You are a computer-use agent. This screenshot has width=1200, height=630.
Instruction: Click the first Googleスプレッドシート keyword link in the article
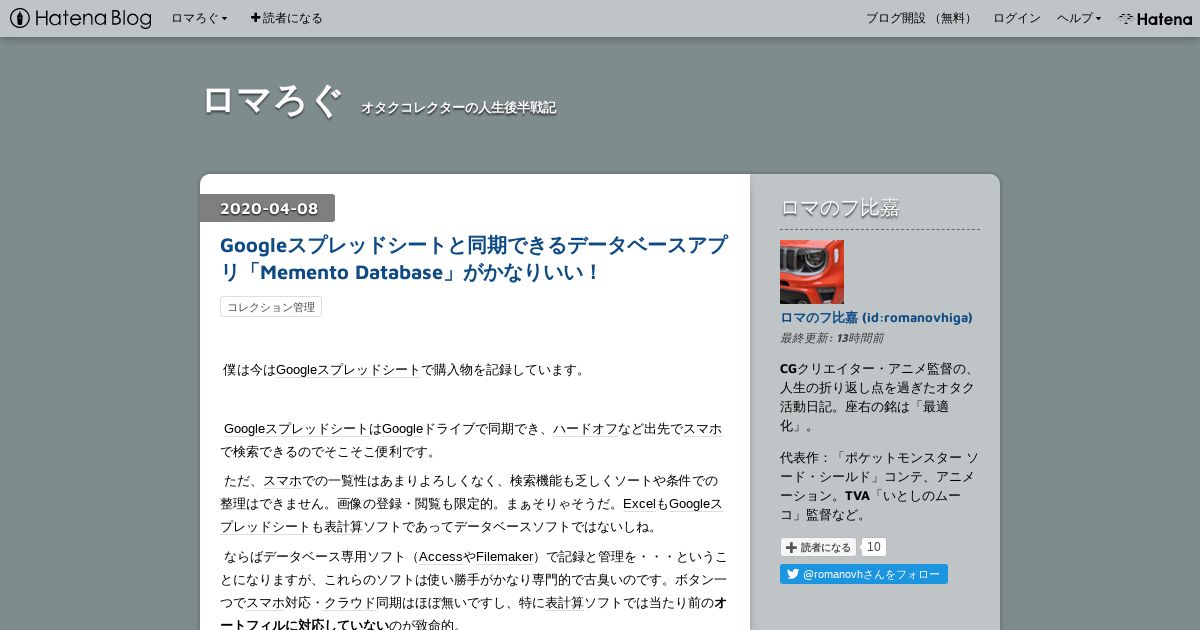[348, 369]
